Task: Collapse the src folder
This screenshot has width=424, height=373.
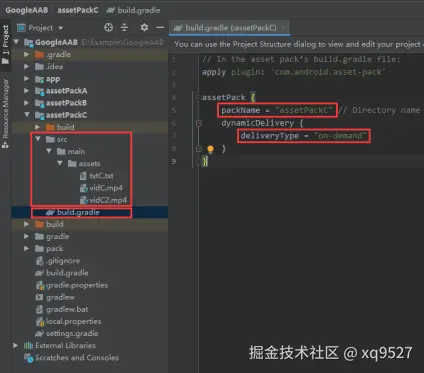Action: 38,139
